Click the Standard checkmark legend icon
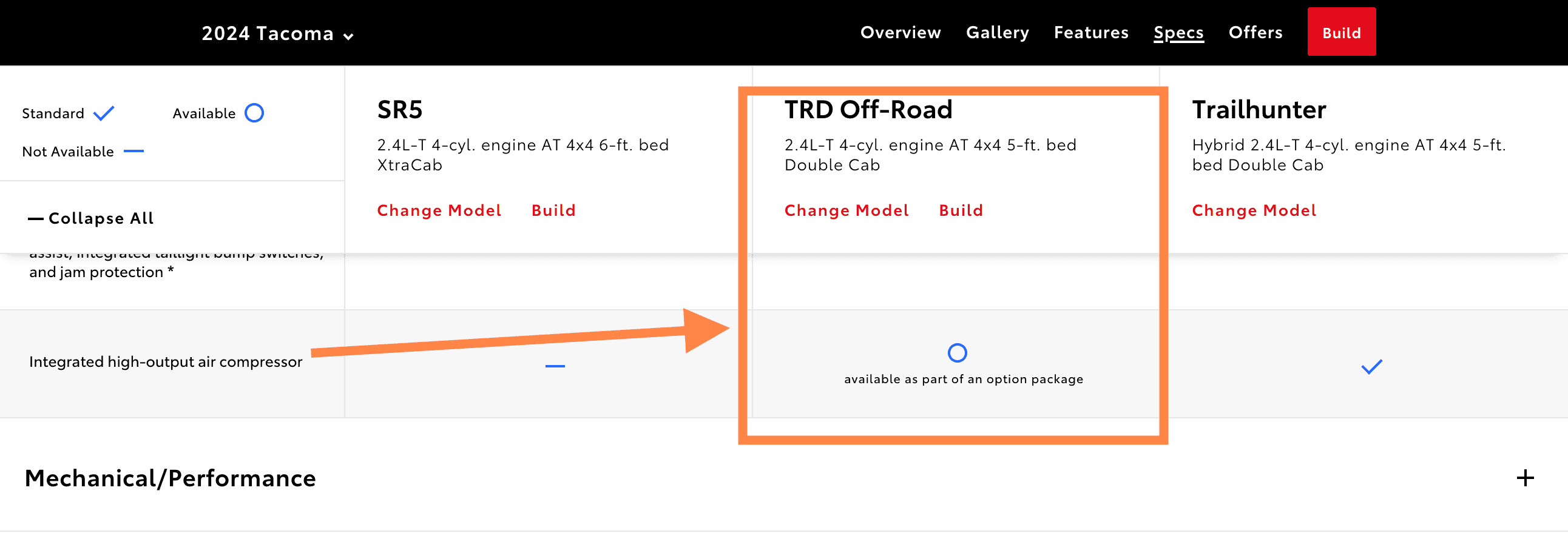 104,113
